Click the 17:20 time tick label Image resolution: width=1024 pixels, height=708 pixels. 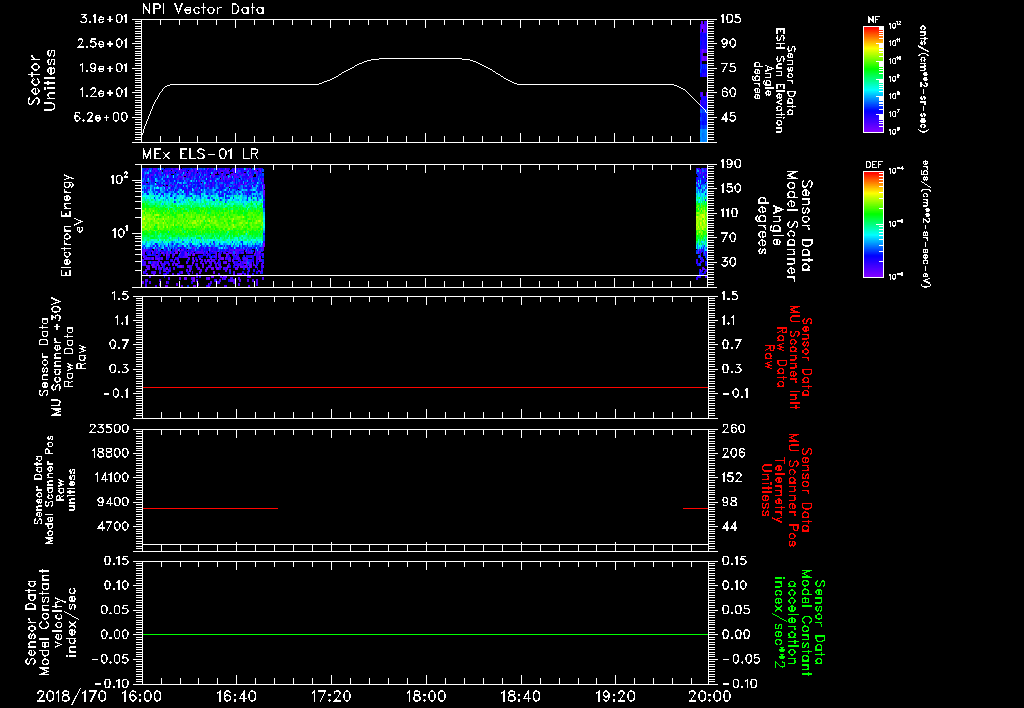(331, 696)
